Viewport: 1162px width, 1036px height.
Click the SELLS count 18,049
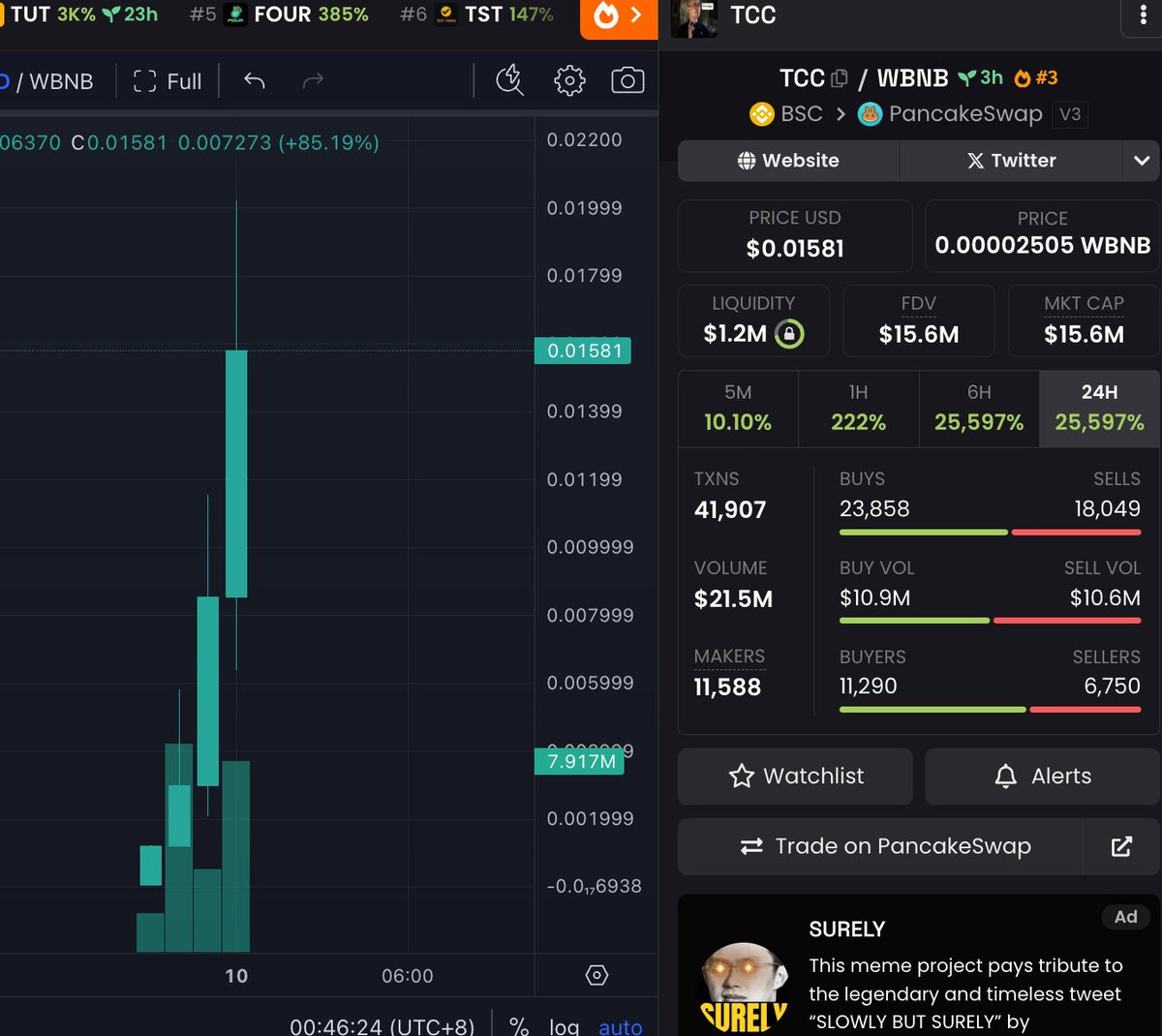click(1107, 508)
